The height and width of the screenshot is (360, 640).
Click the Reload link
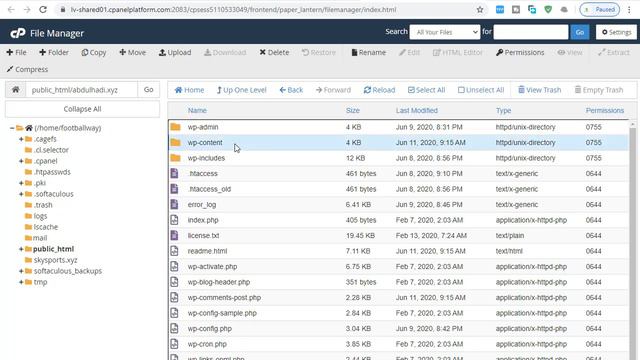[380, 90]
